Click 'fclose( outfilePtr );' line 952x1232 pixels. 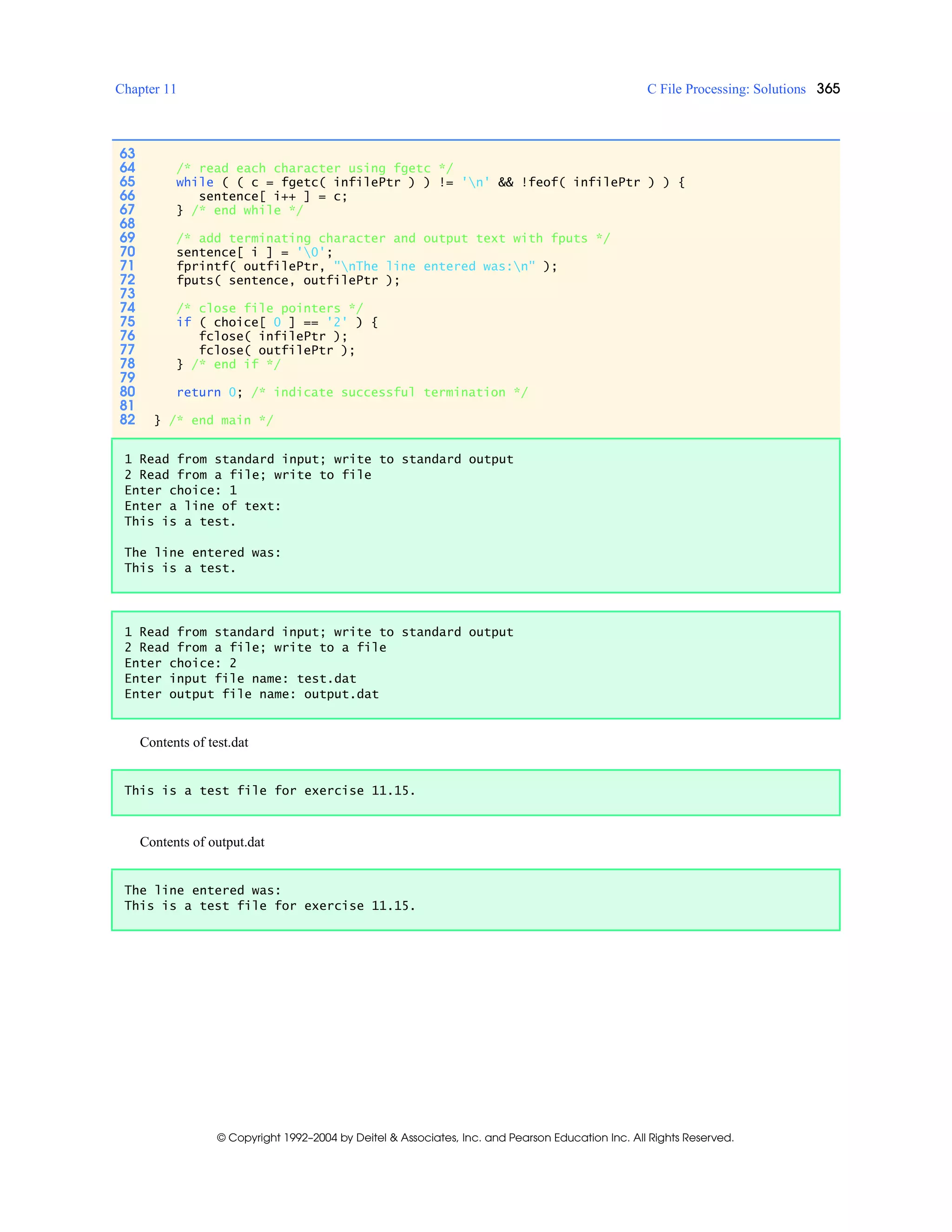coord(277,351)
